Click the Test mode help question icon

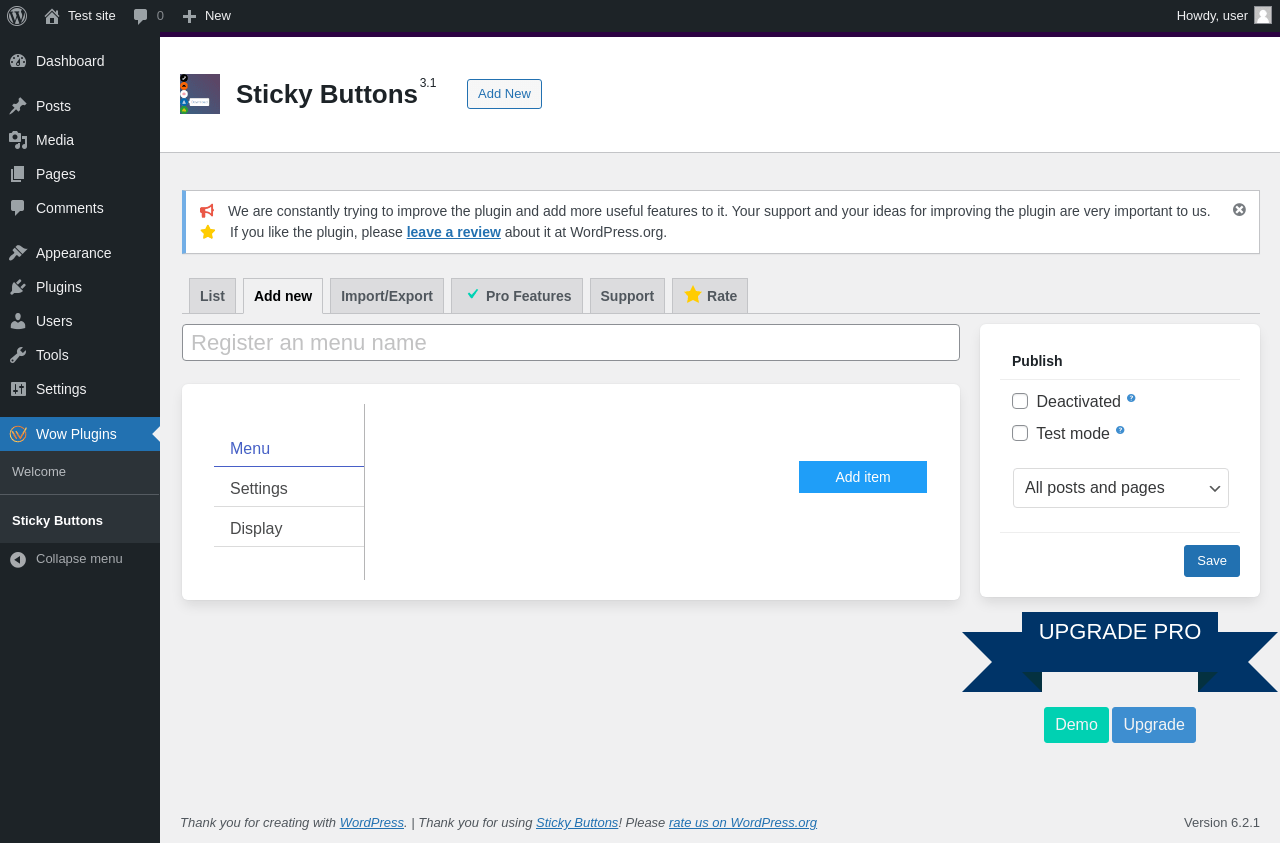tap(1120, 430)
